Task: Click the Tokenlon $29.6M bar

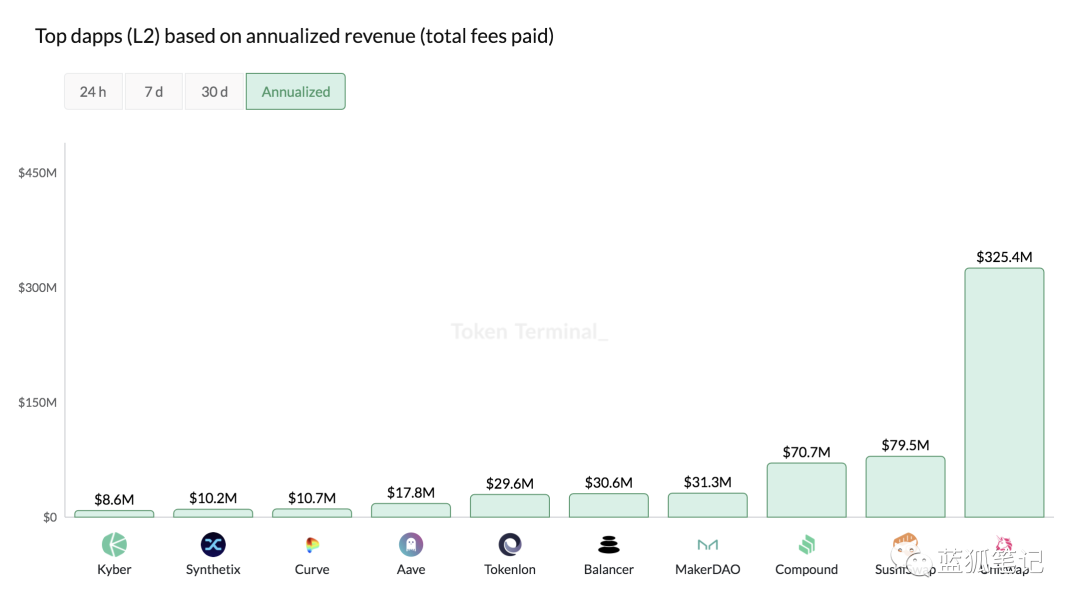Action: pos(510,506)
